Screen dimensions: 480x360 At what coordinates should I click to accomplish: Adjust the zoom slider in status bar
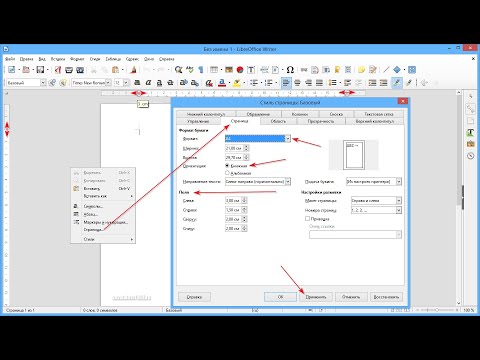437,310
